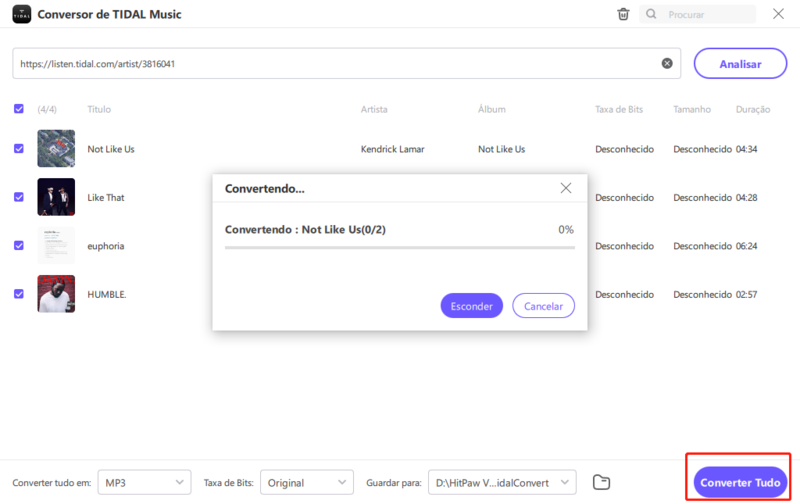Close the Conversor de TIDAL Music window
Screen dimensions: 800x504
tap(778, 14)
